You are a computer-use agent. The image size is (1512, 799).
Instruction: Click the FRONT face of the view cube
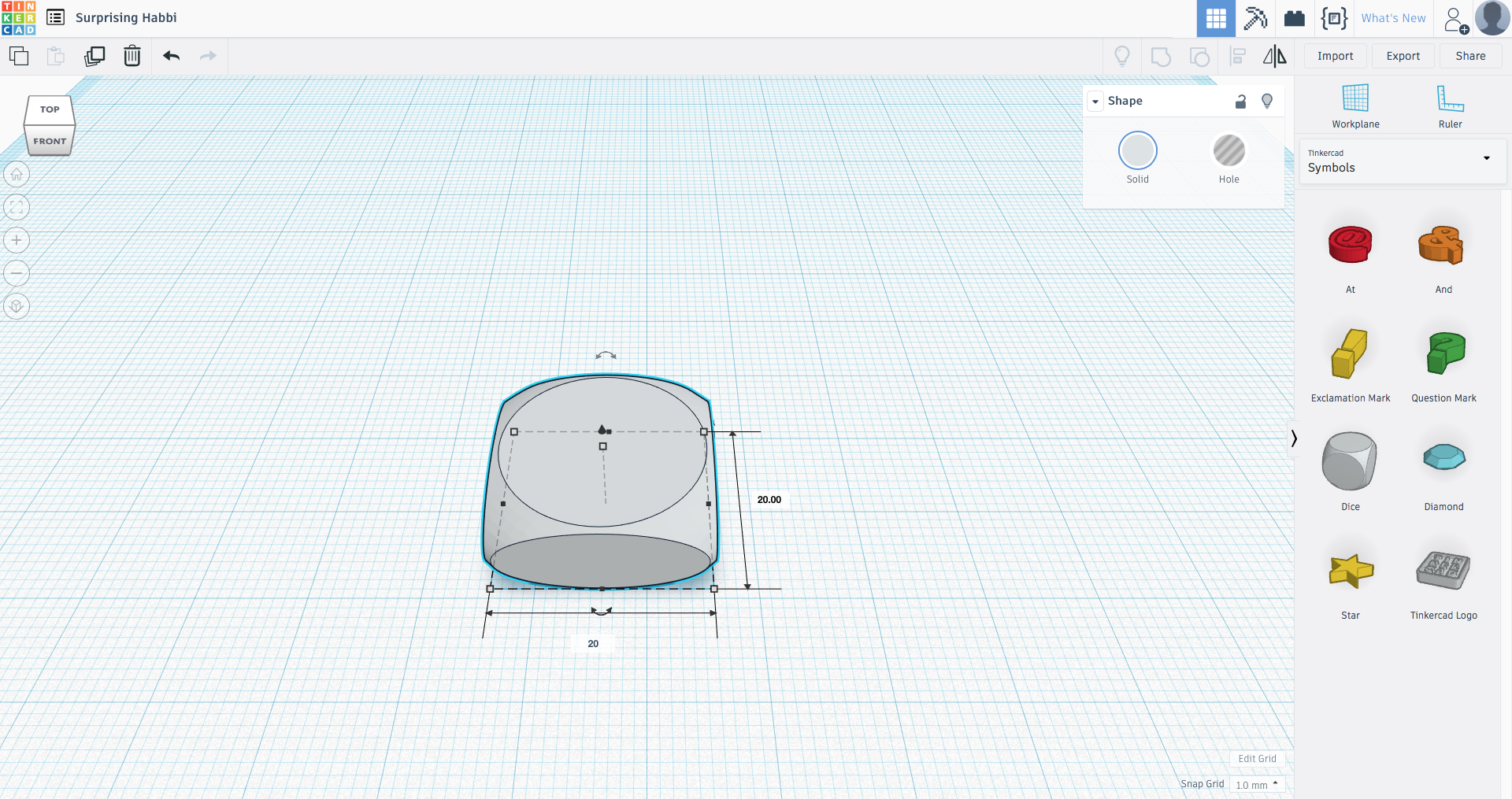click(50, 141)
